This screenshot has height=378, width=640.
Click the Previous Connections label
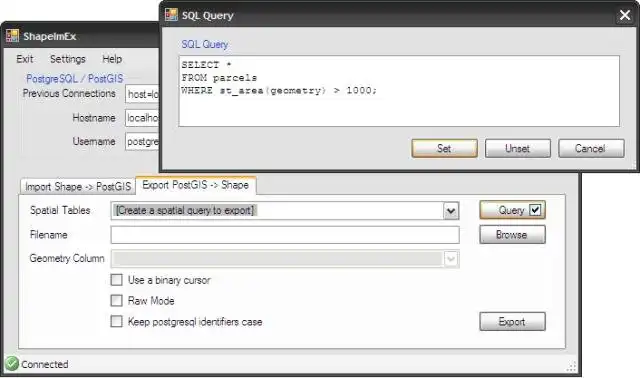(x=69, y=93)
